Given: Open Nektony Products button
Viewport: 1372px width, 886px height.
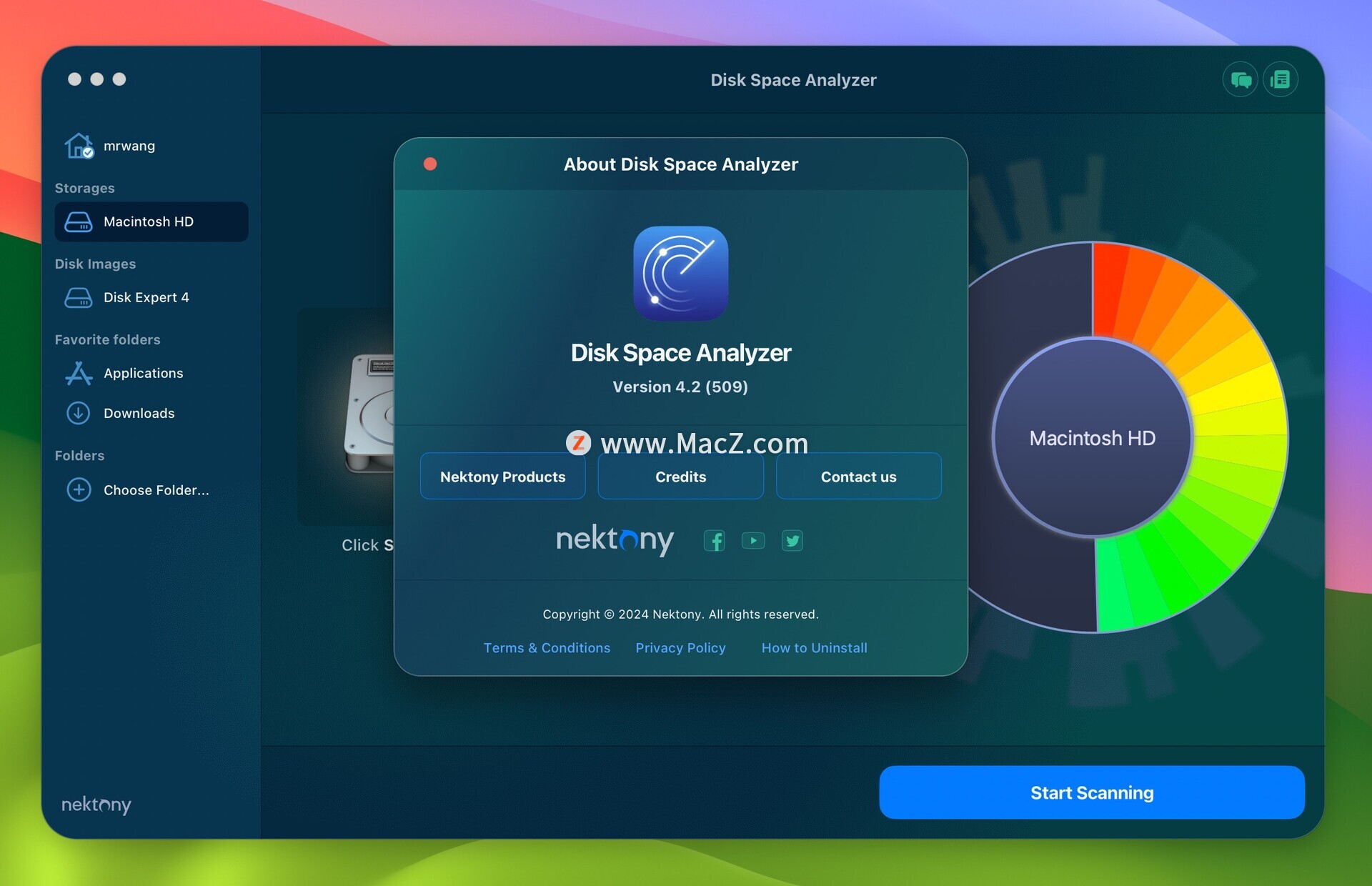Looking at the screenshot, I should tap(503, 477).
